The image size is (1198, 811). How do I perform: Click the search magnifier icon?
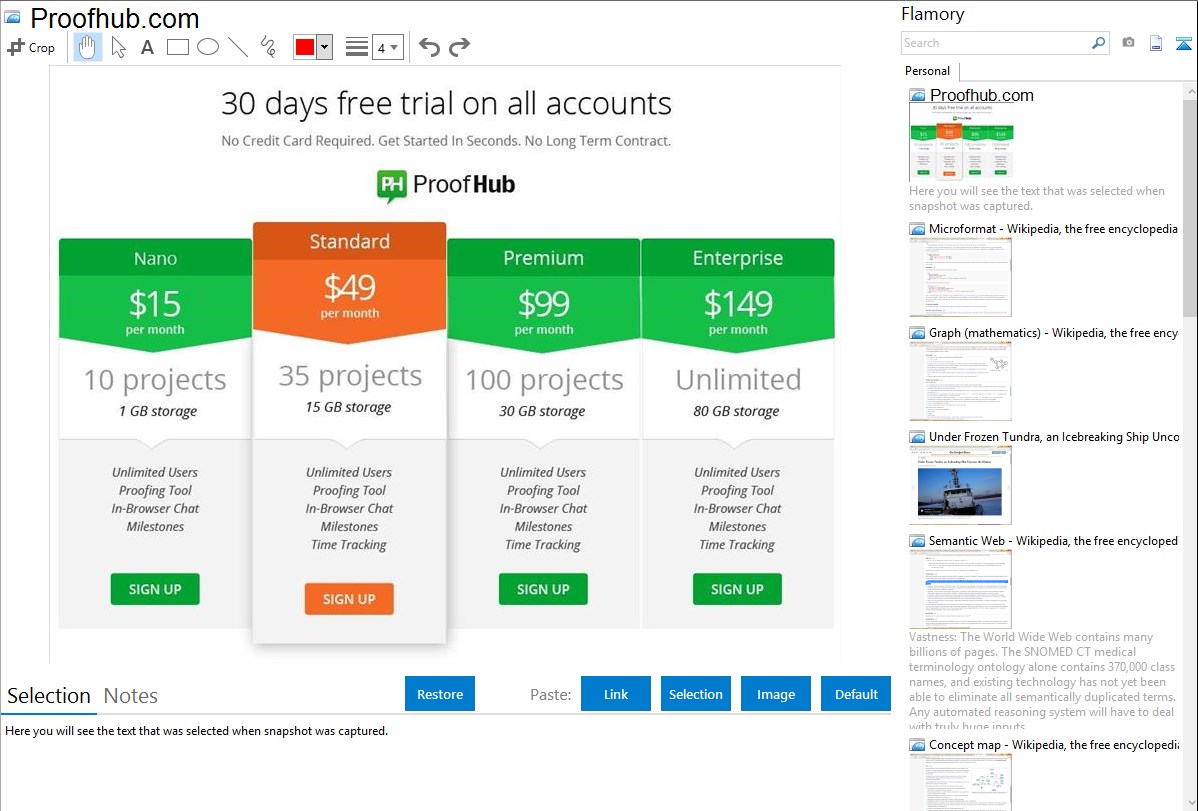point(1098,43)
